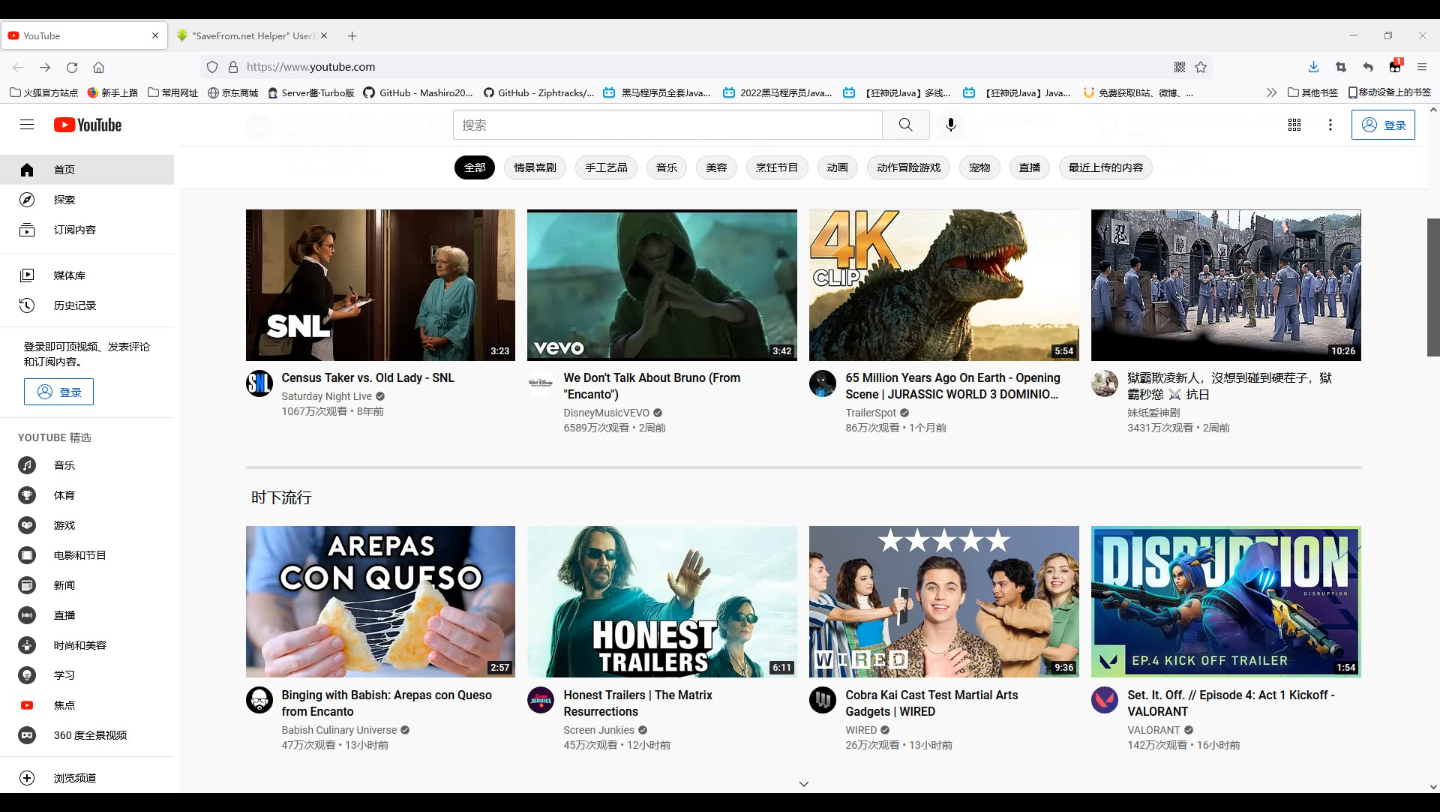Open 历史记录 in the sidebar
Screen dimensions: 1440x812
click(x=87, y=305)
